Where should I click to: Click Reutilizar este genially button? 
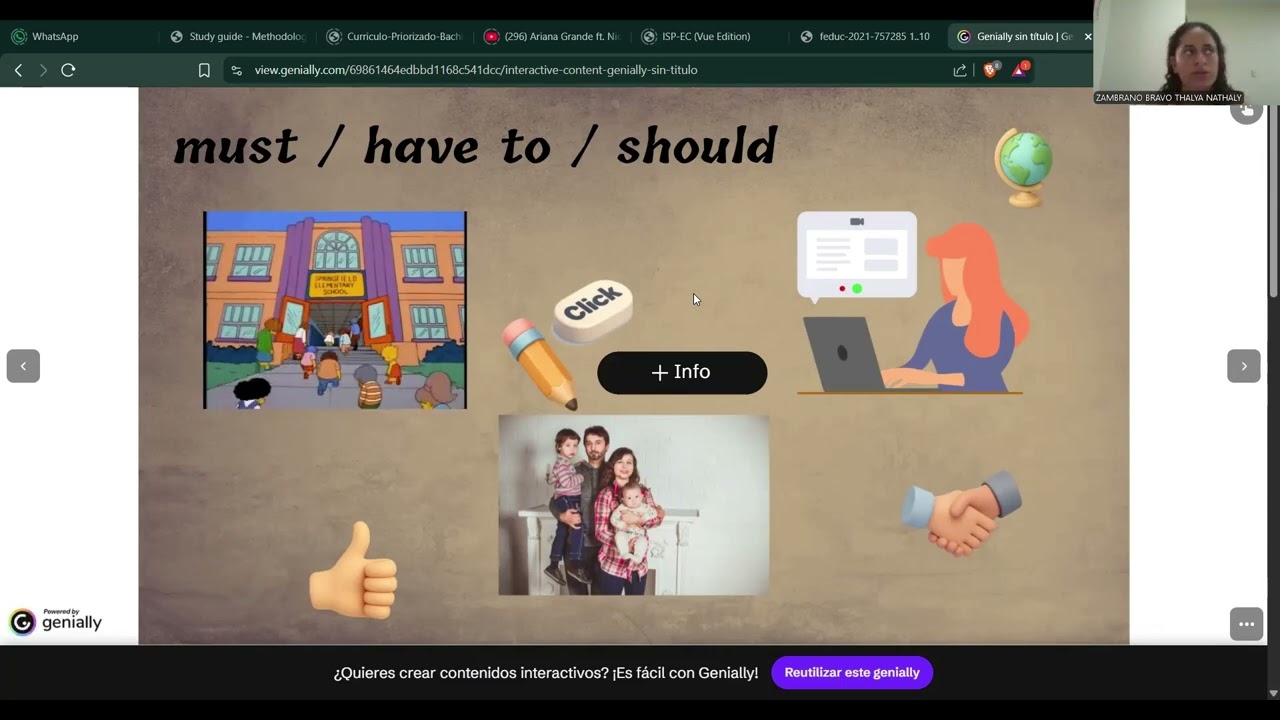tap(852, 673)
